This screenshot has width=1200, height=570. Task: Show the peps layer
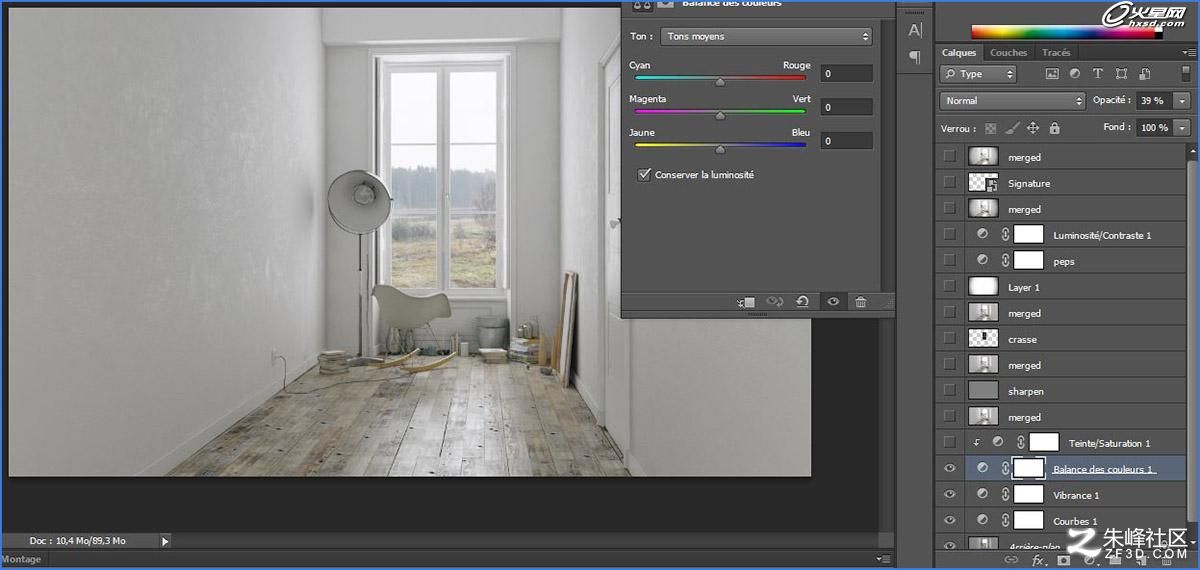click(x=950, y=260)
